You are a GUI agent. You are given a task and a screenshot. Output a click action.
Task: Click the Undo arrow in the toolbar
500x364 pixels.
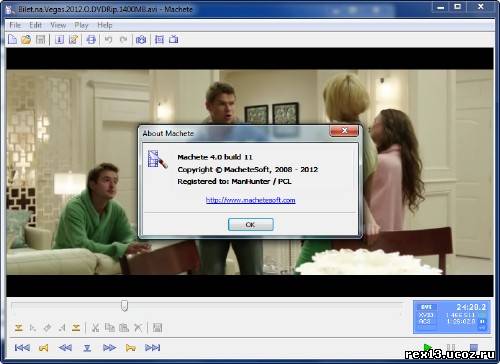(x=108, y=40)
